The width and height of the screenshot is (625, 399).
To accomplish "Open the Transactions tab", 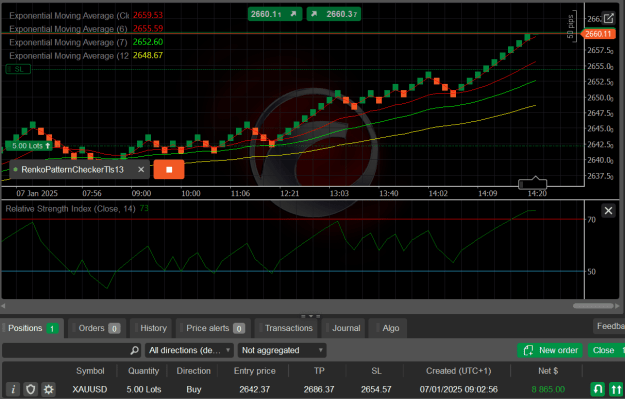I will tap(286, 328).
